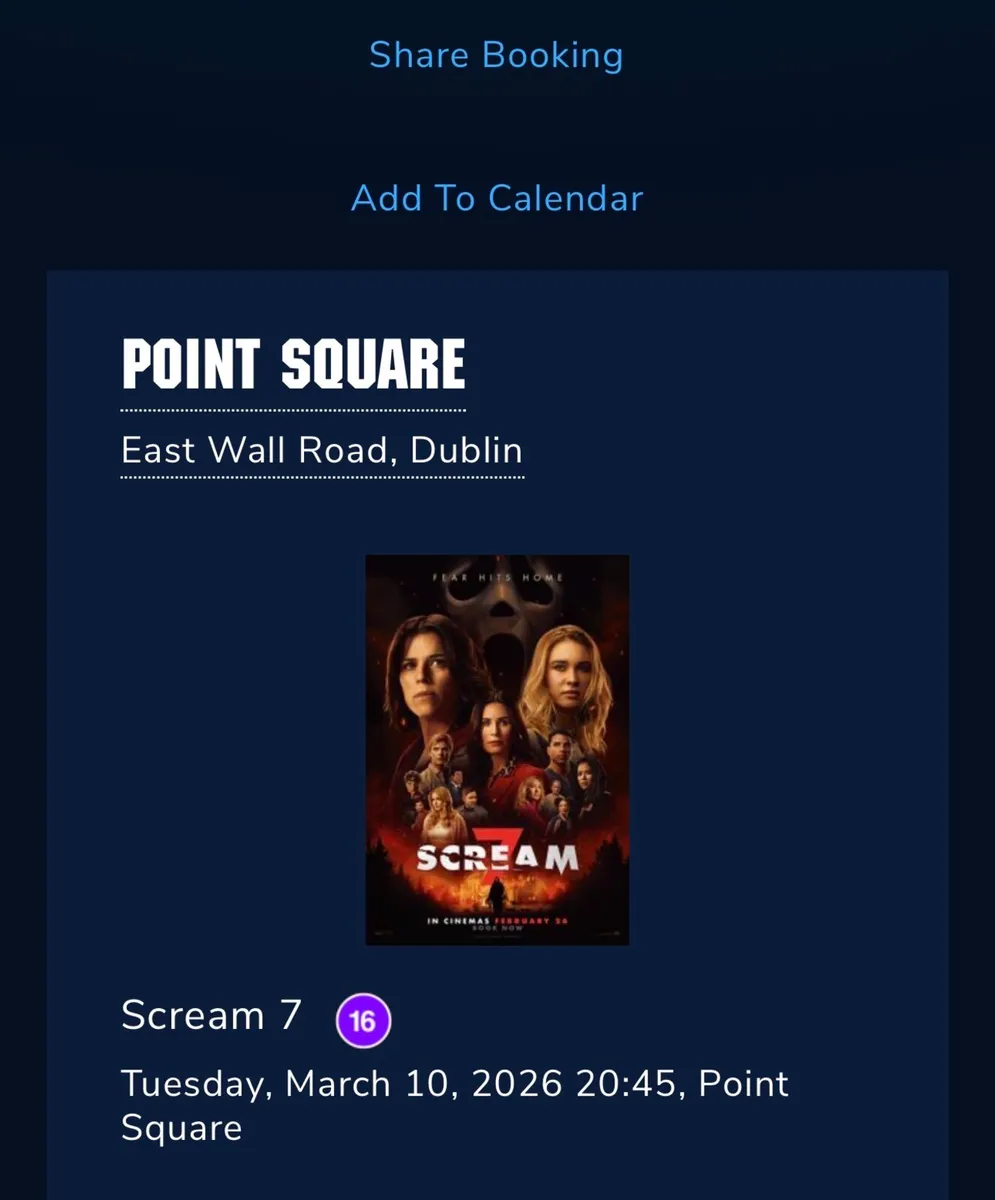Image resolution: width=995 pixels, height=1200 pixels.
Task: Click the showtime for March 10, 2026
Action: [x=453, y=1083]
